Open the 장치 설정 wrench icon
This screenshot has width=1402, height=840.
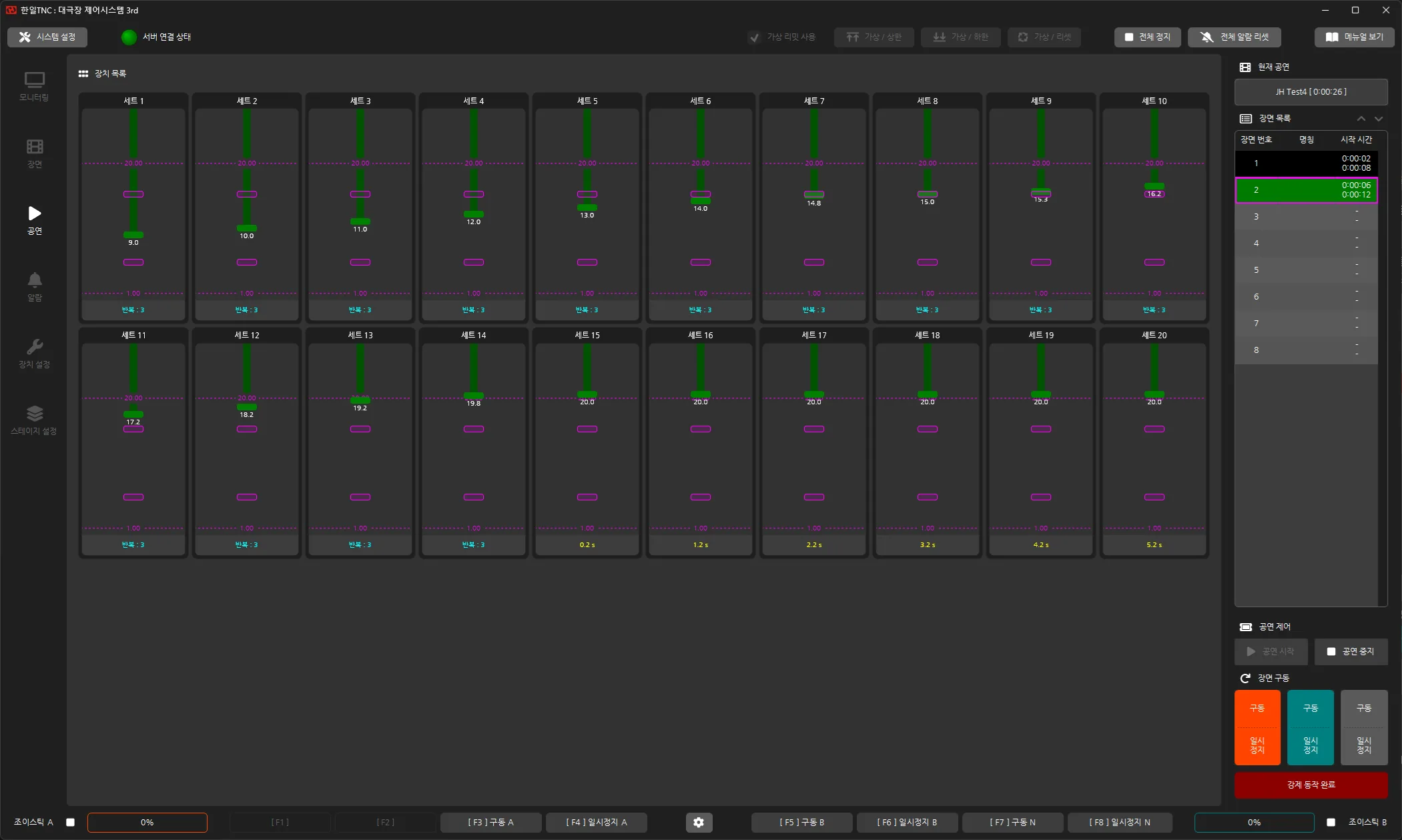[x=35, y=347]
